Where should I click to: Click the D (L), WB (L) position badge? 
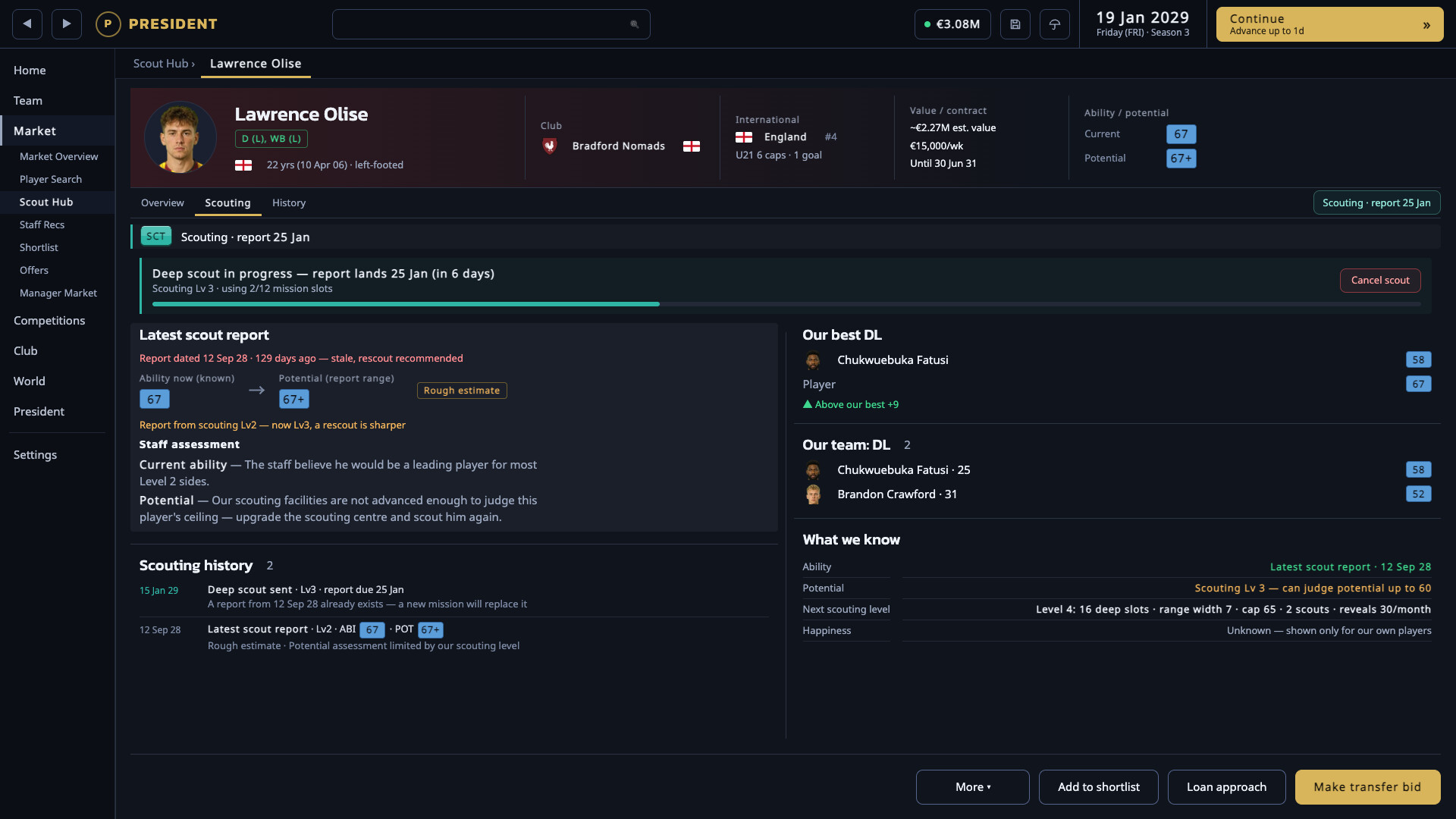[x=271, y=139]
